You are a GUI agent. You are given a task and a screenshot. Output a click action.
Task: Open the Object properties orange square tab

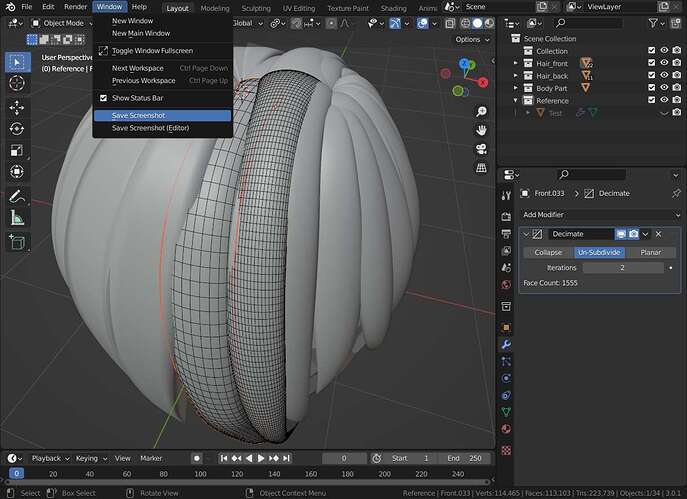[x=506, y=327]
